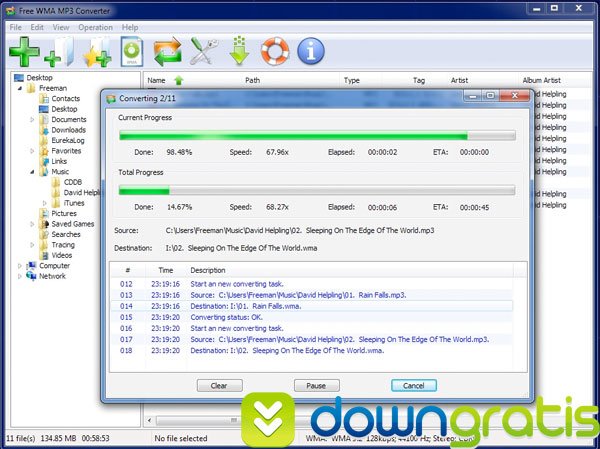Collapse the Music folder node
600x449 pixels.
[x=32, y=171]
